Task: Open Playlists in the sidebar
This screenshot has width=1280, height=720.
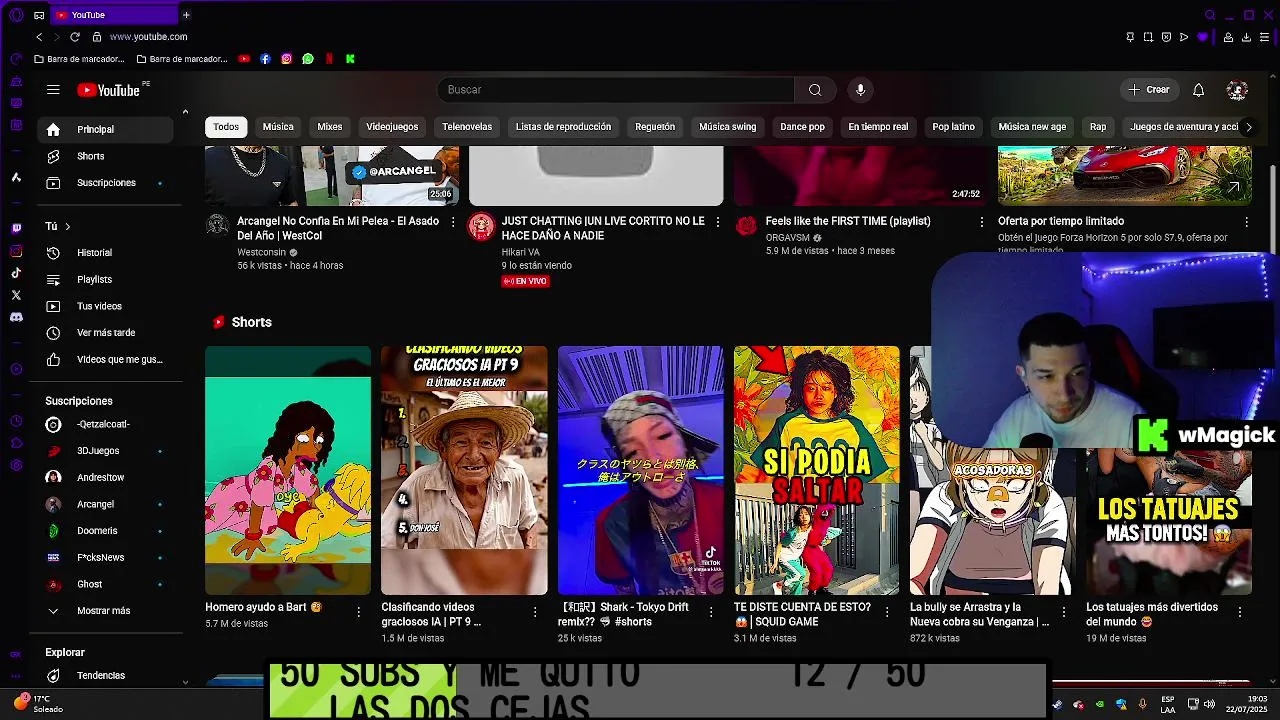Action: point(105,280)
